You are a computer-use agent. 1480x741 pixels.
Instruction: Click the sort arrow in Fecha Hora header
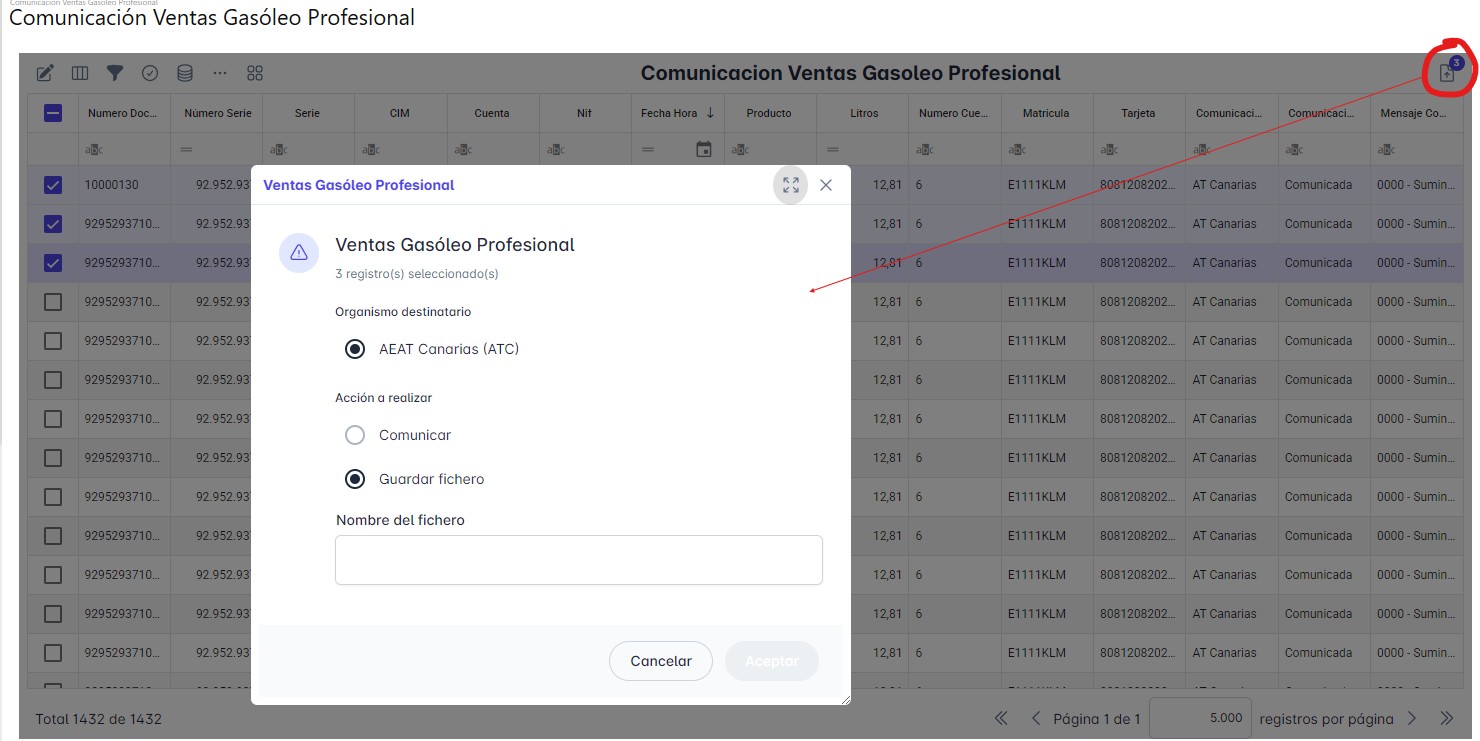tap(710, 113)
